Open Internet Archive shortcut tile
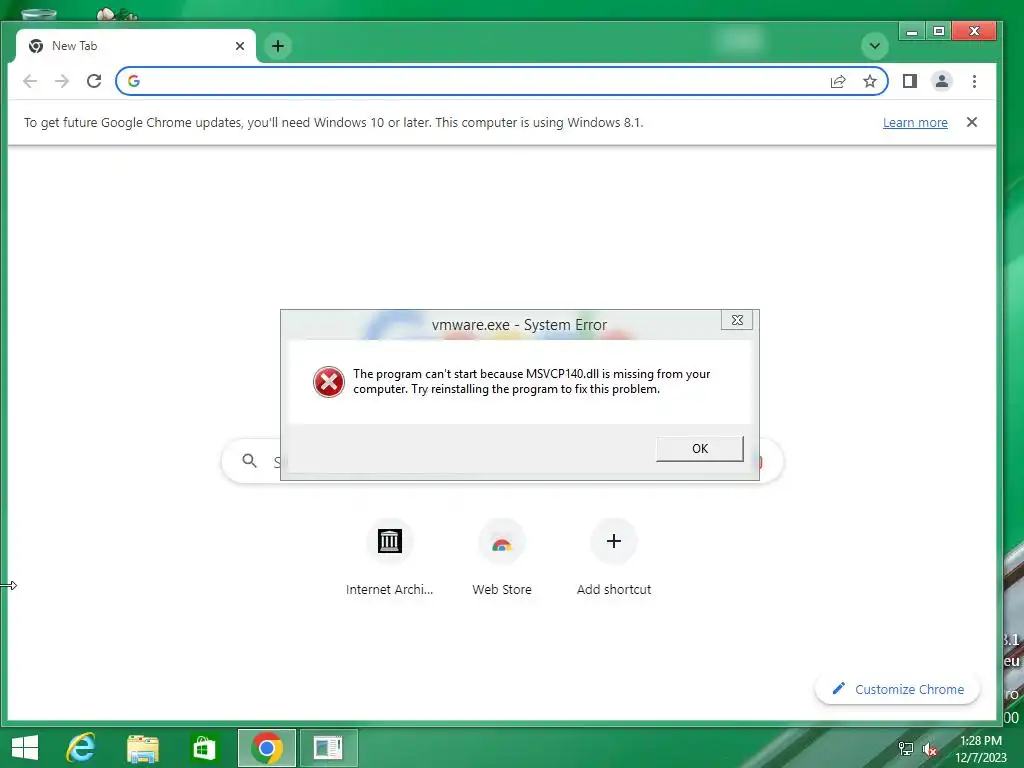The image size is (1024, 768). (x=389, y=541)
